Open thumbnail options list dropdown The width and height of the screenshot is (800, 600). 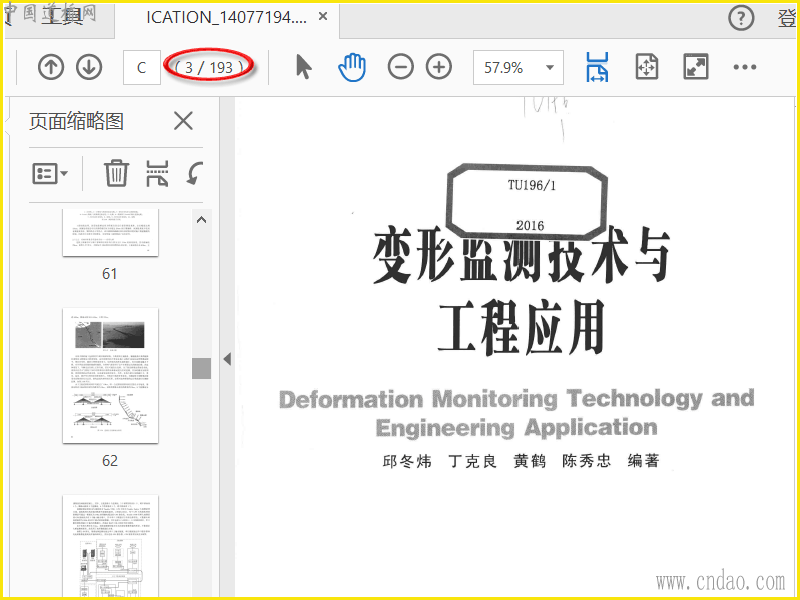[50, 173]
